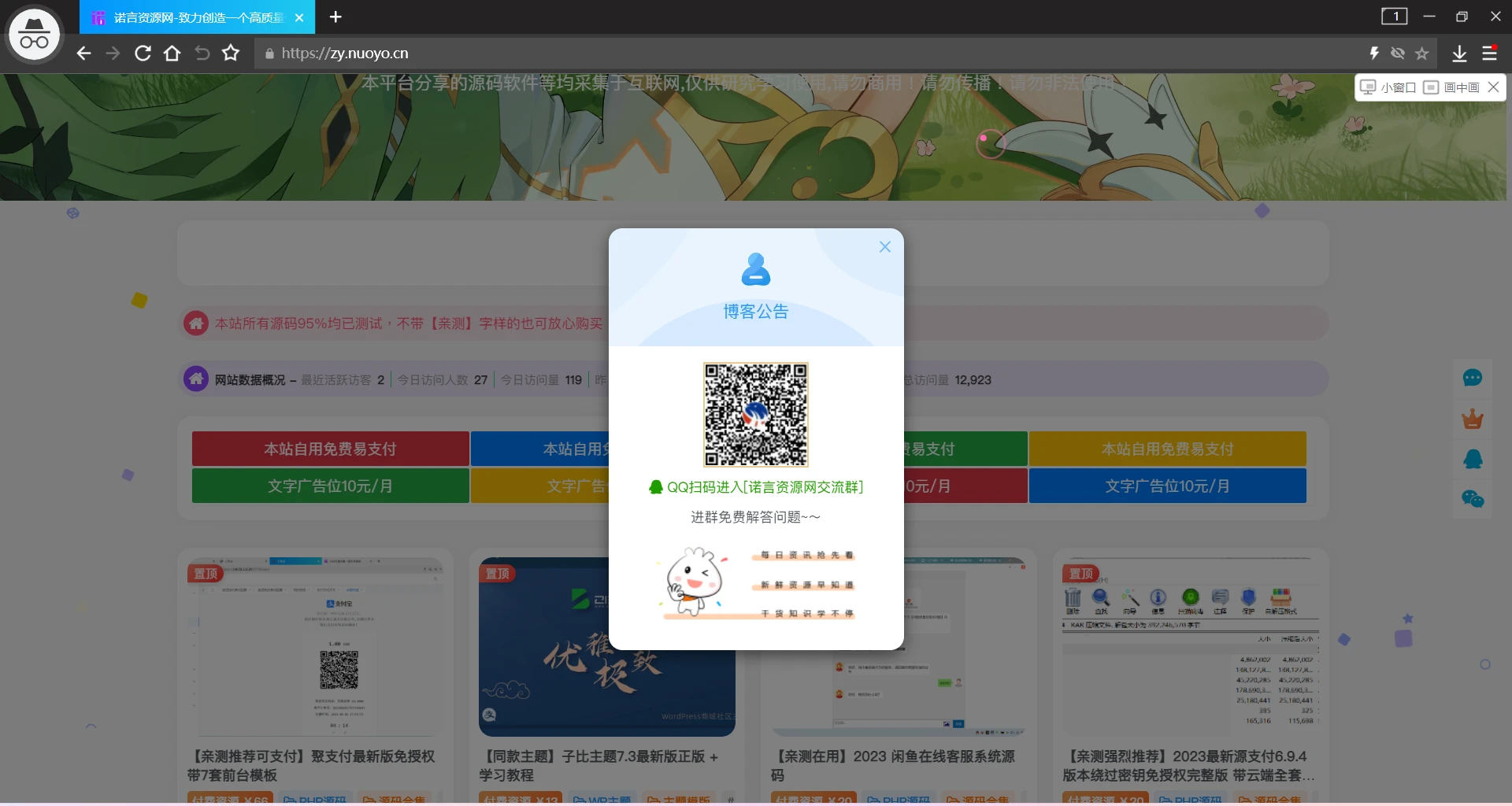
Task: Click the QQ penguin sidebar icon
Action: 1473,459
